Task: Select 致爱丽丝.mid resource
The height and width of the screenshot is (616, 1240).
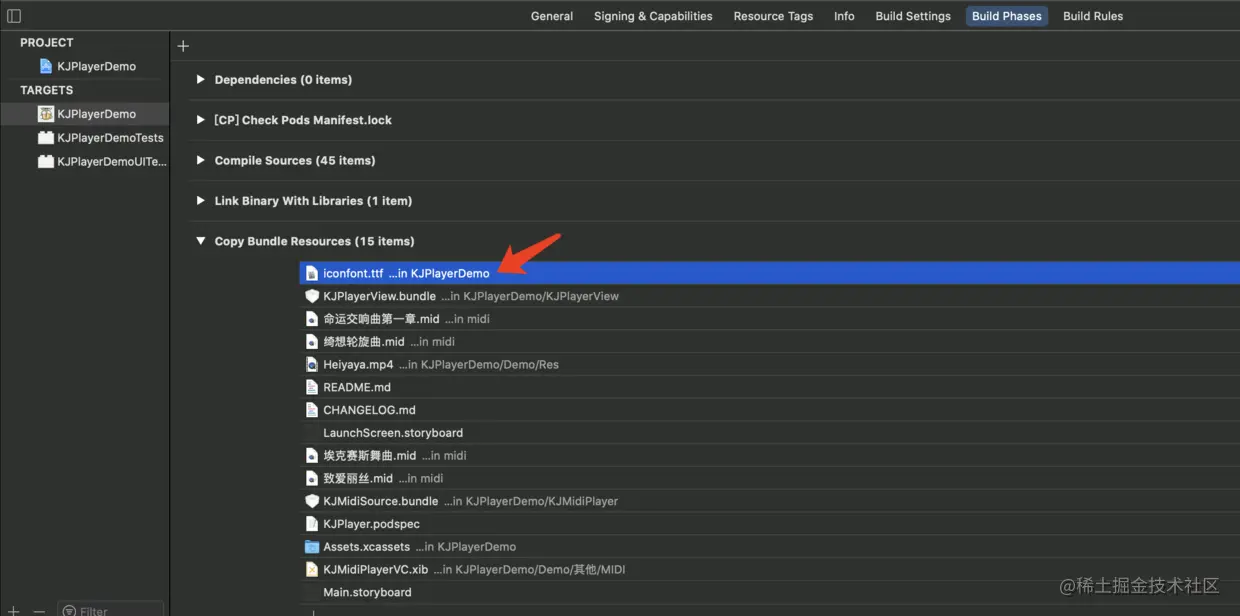Action: tap(769, 478)
